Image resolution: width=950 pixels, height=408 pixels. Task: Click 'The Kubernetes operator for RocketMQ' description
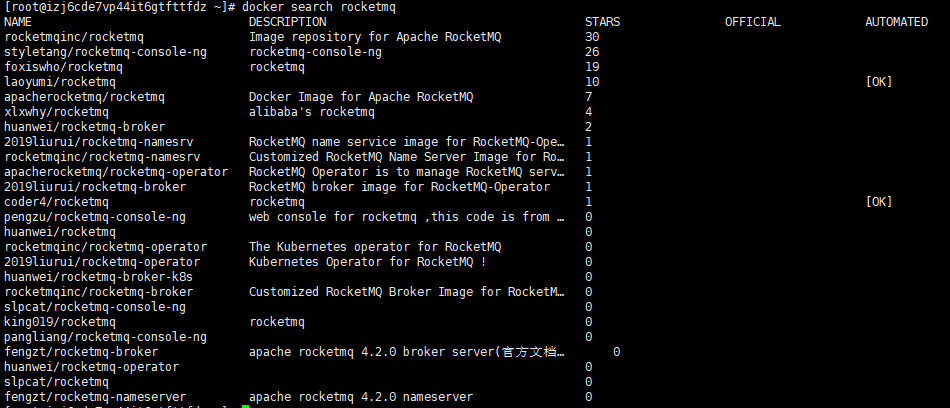tap(375, 247)
